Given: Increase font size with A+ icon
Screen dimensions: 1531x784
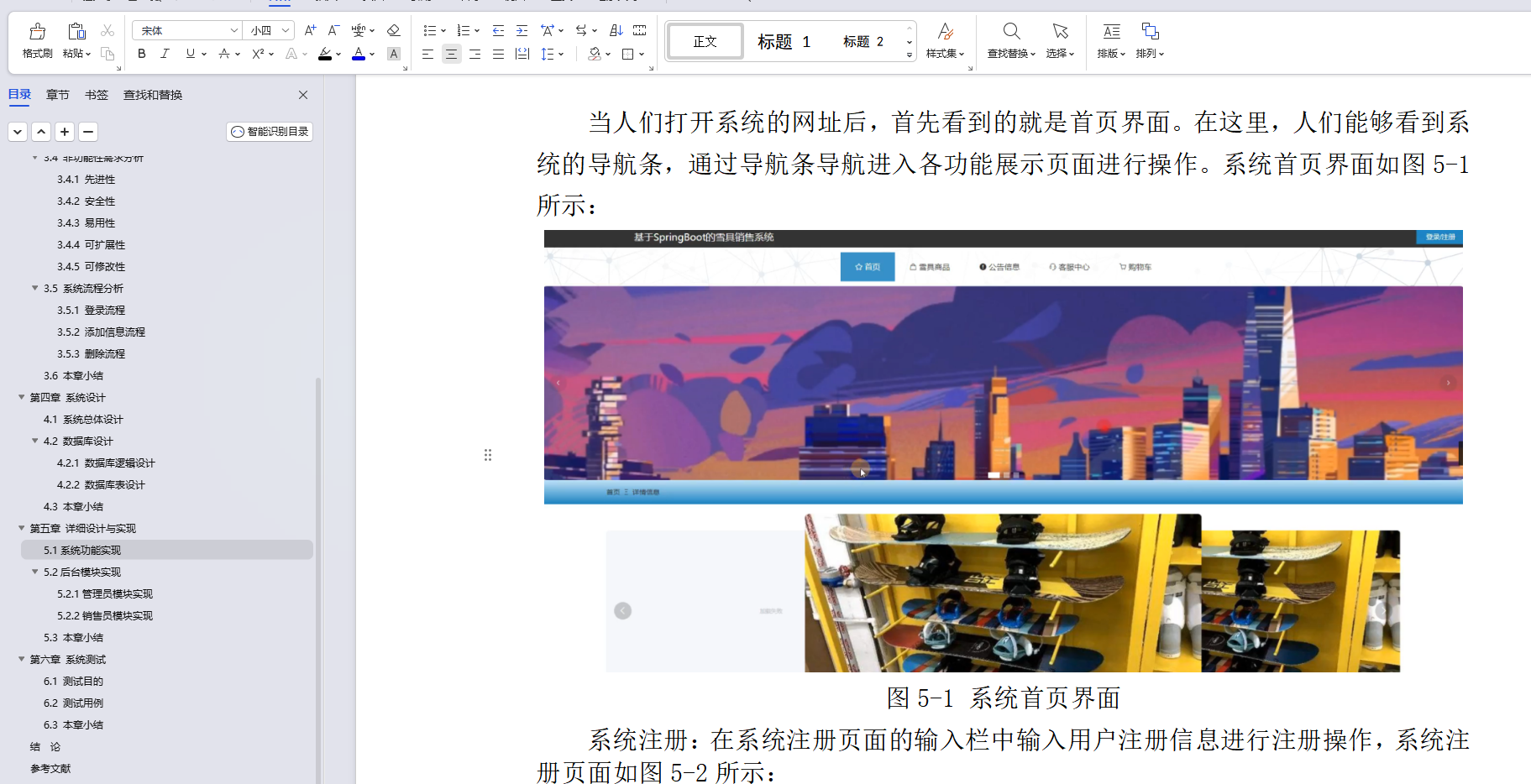Looking at the screenshot, I should [310, 30].
